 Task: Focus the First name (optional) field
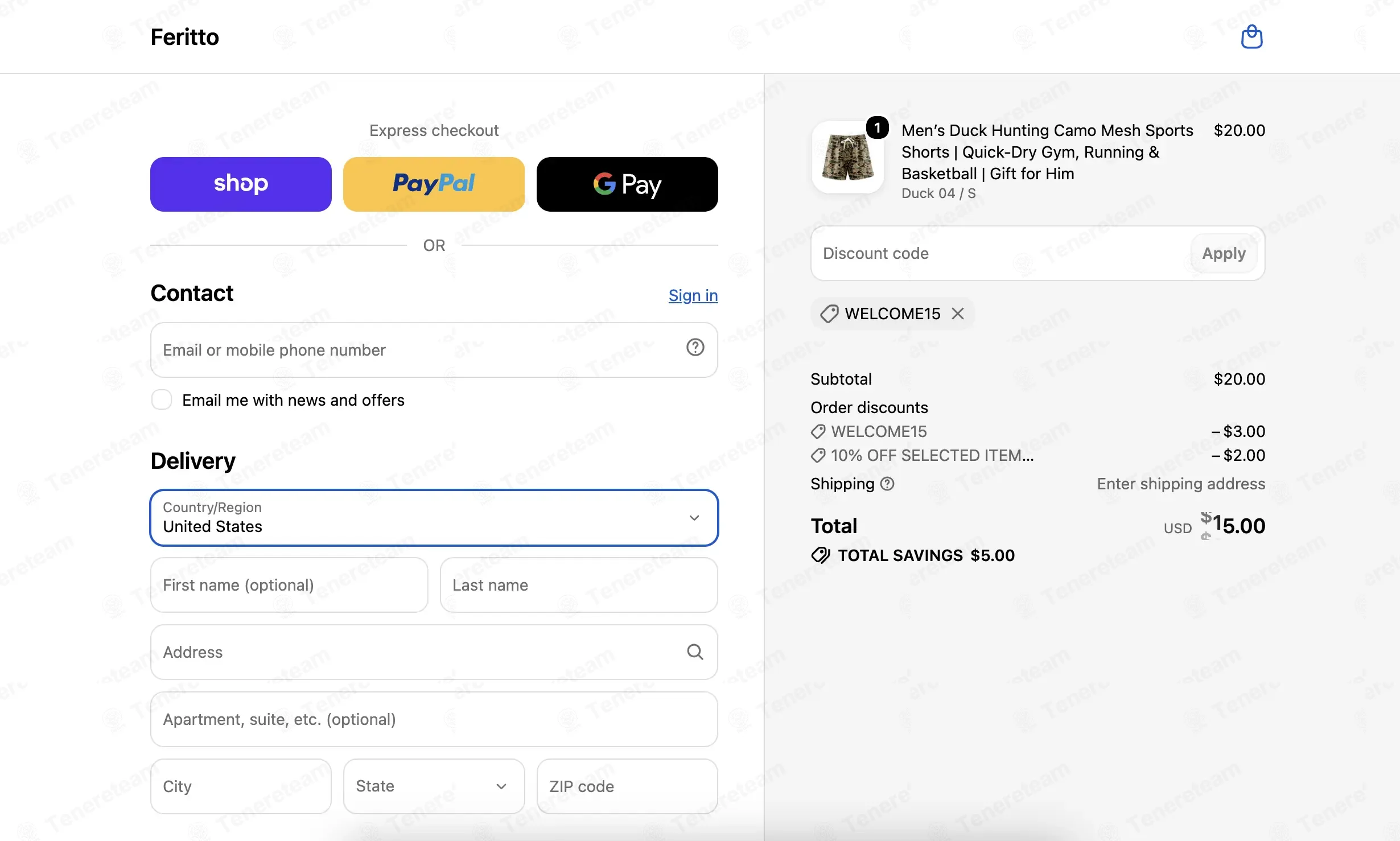289,585
